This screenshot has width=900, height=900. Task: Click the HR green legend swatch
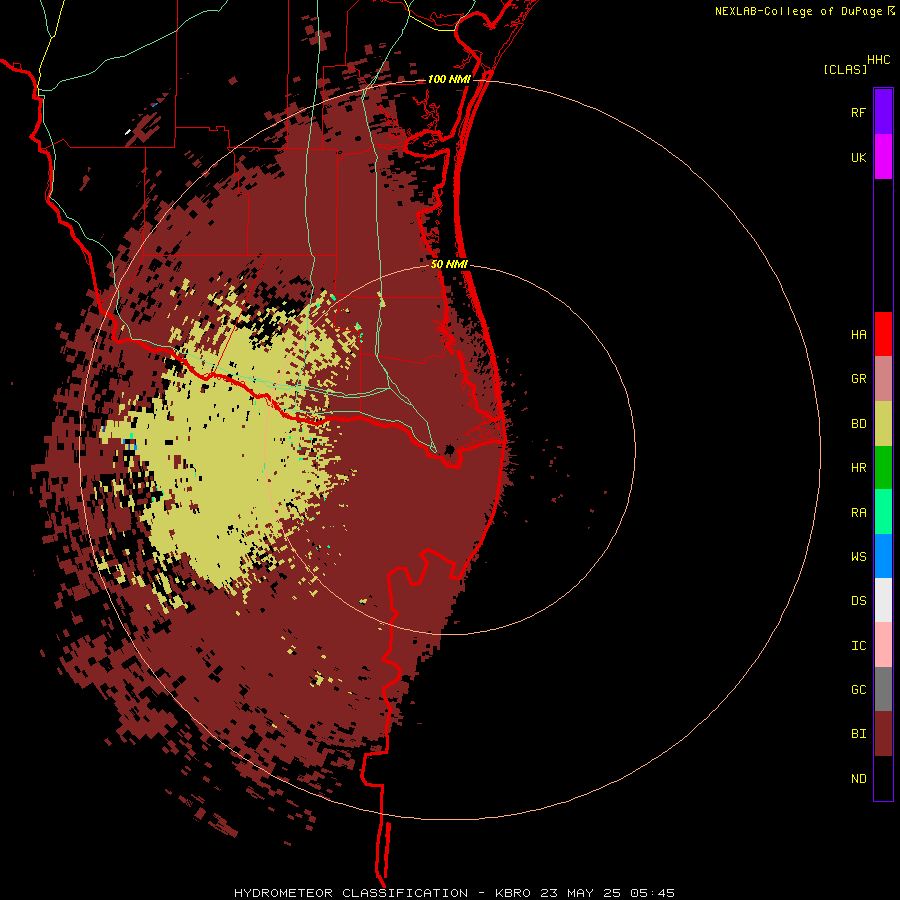coord(883,468)
